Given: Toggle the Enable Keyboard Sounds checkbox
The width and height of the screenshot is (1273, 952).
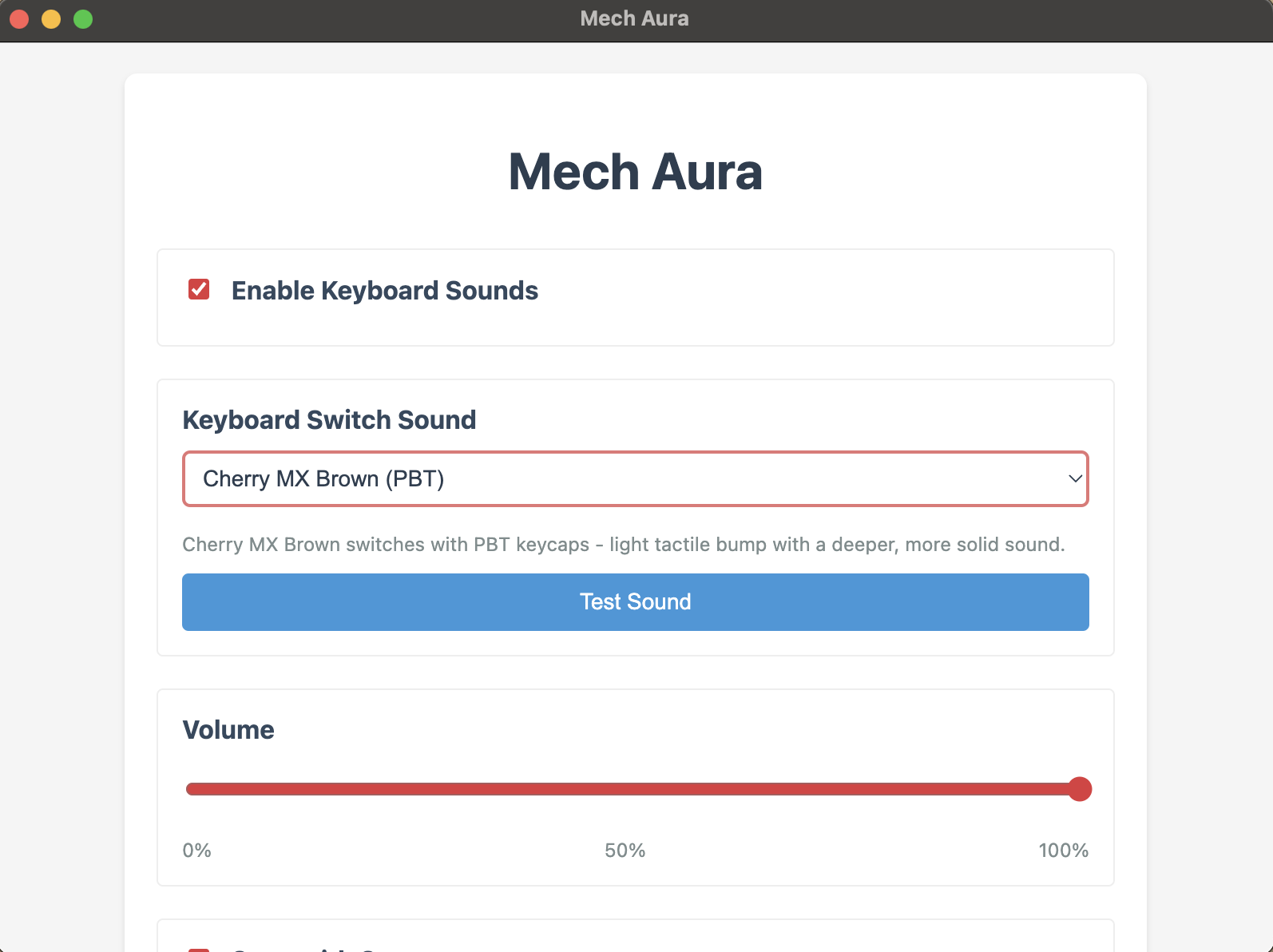Looking at the screenshot, I should pos(199,289).
